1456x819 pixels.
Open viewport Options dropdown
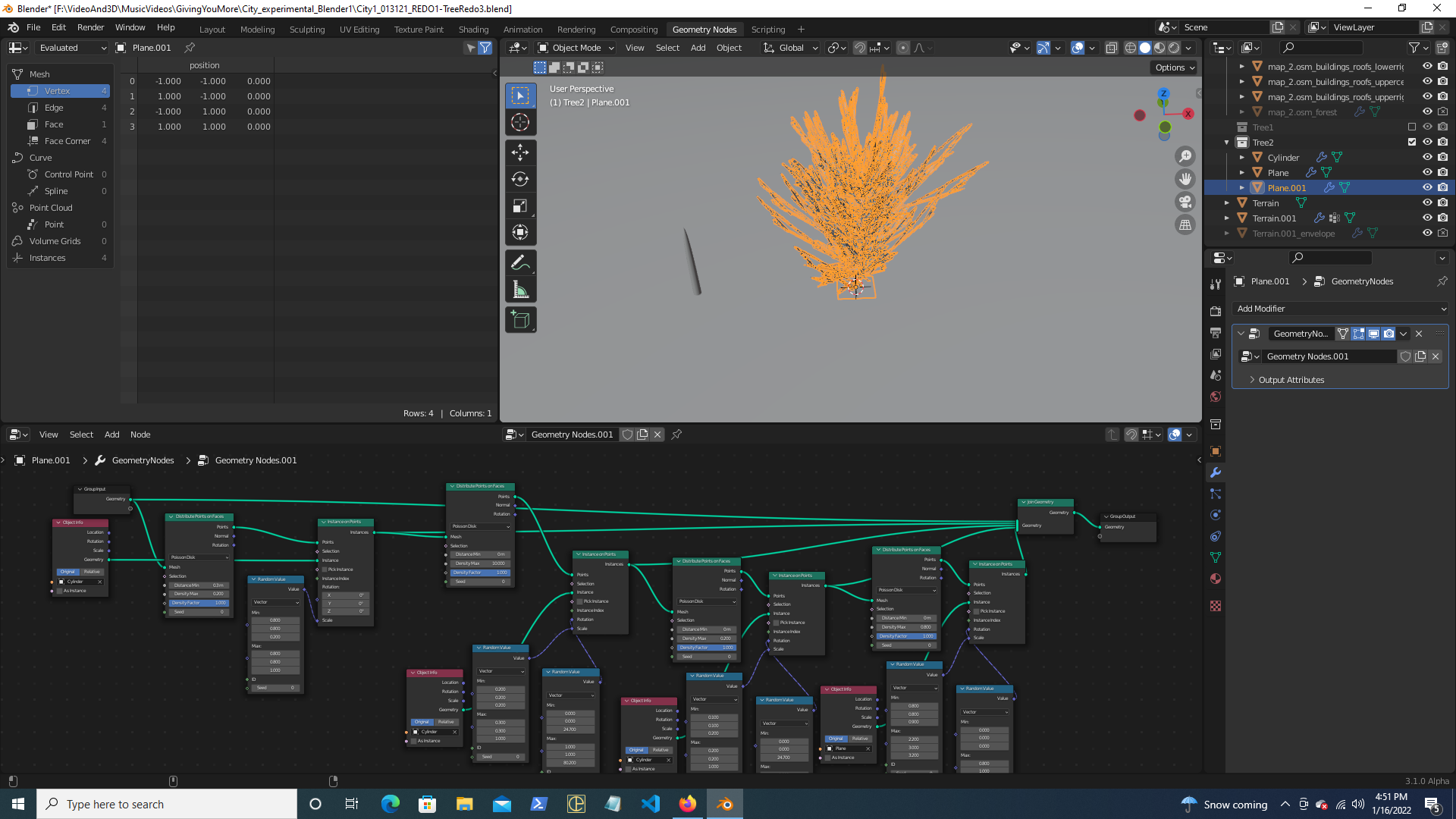[1175, 67]
